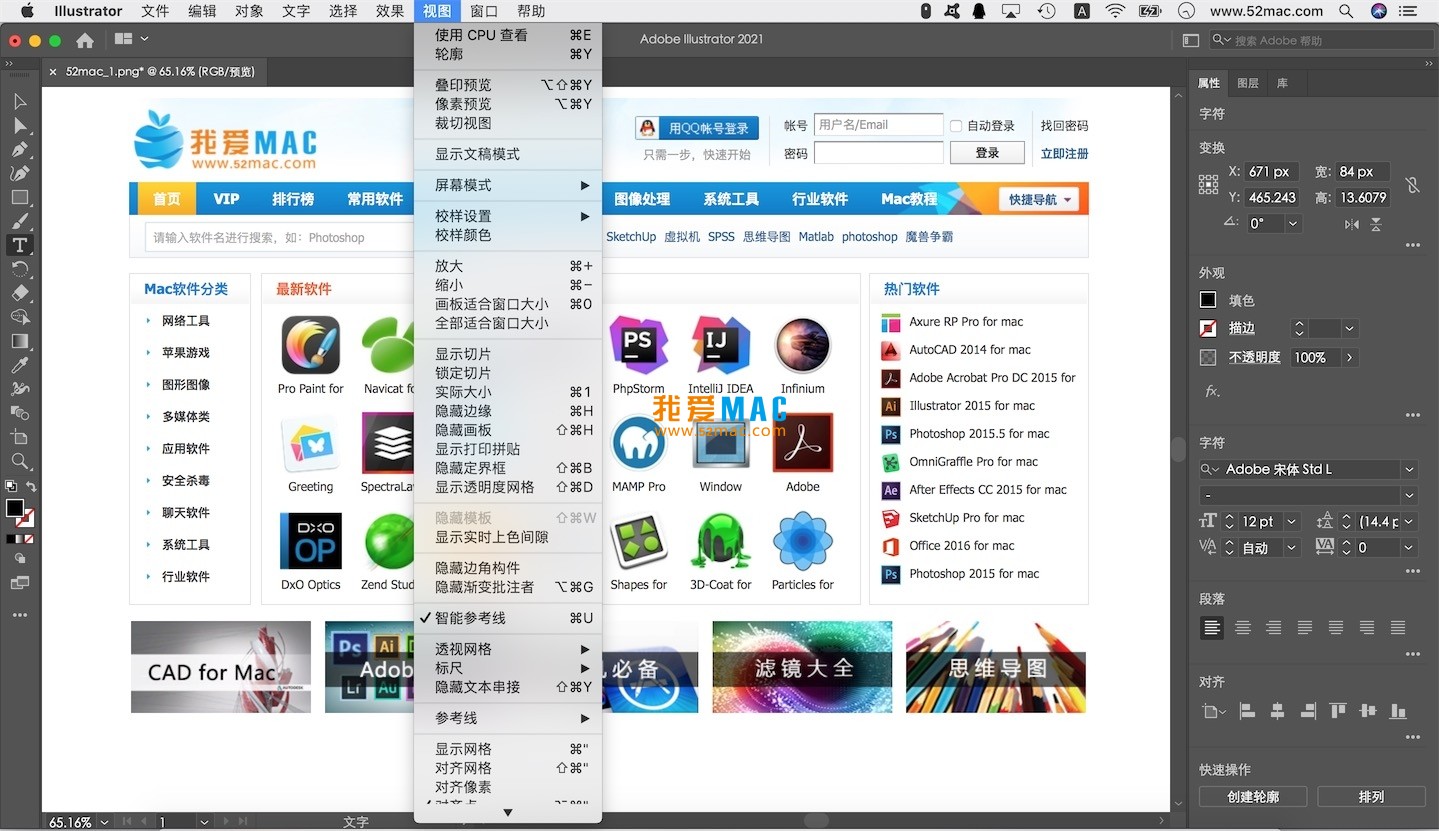Expand the opacity 100% slider arrow
Viewport: 1439px width, 831px height.
(1350, 357)
